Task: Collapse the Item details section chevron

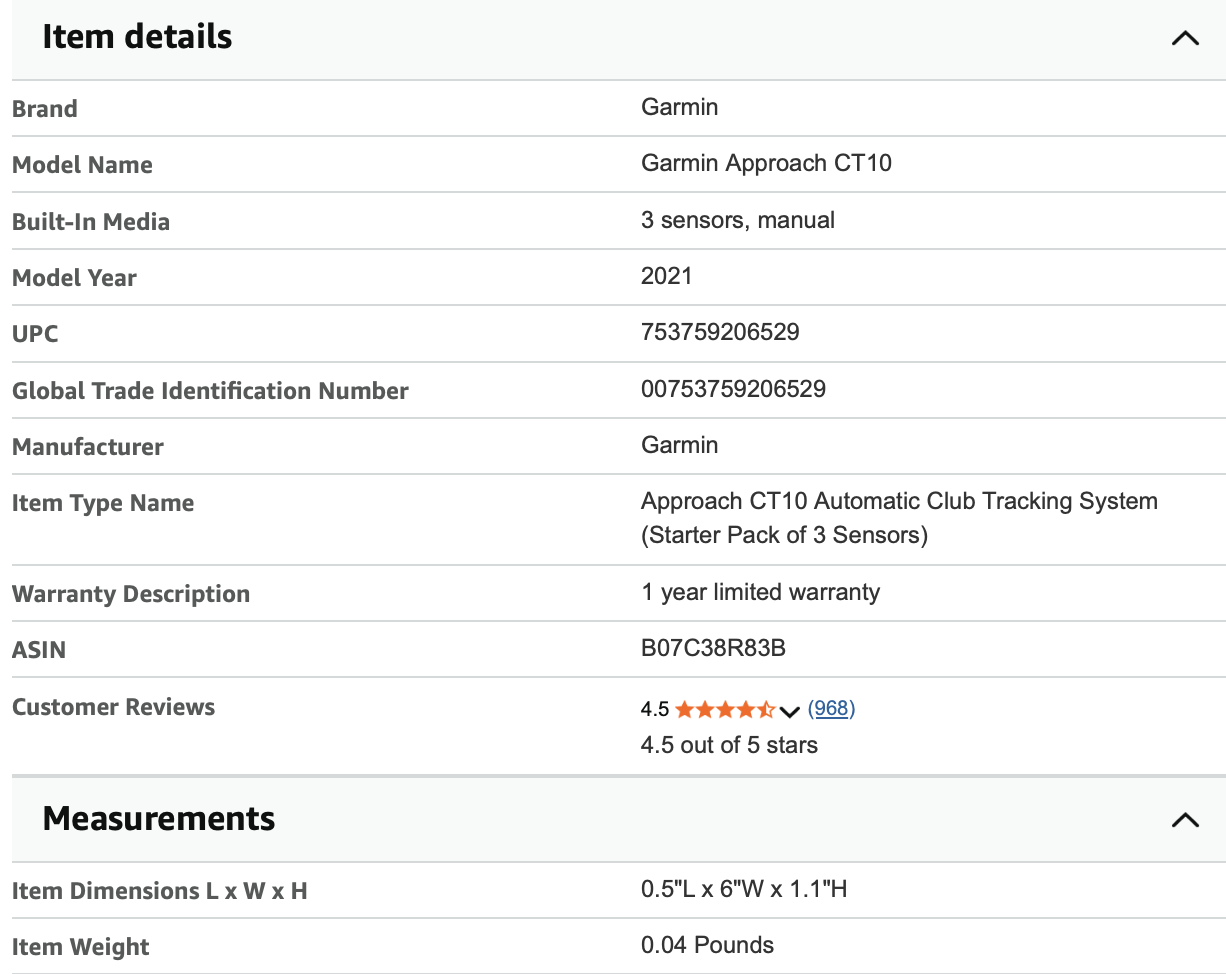Action: coord(1185,38)
